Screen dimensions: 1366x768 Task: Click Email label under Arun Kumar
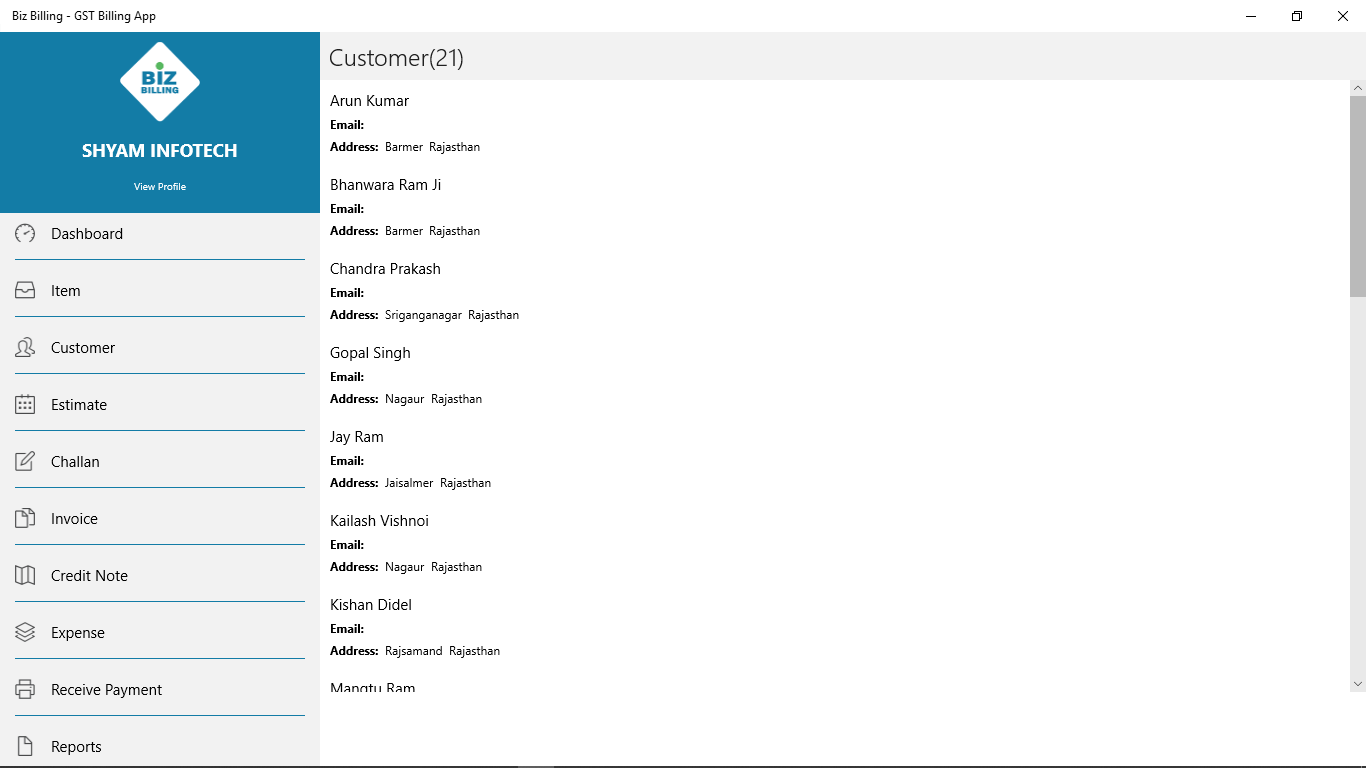click(347, 125)
